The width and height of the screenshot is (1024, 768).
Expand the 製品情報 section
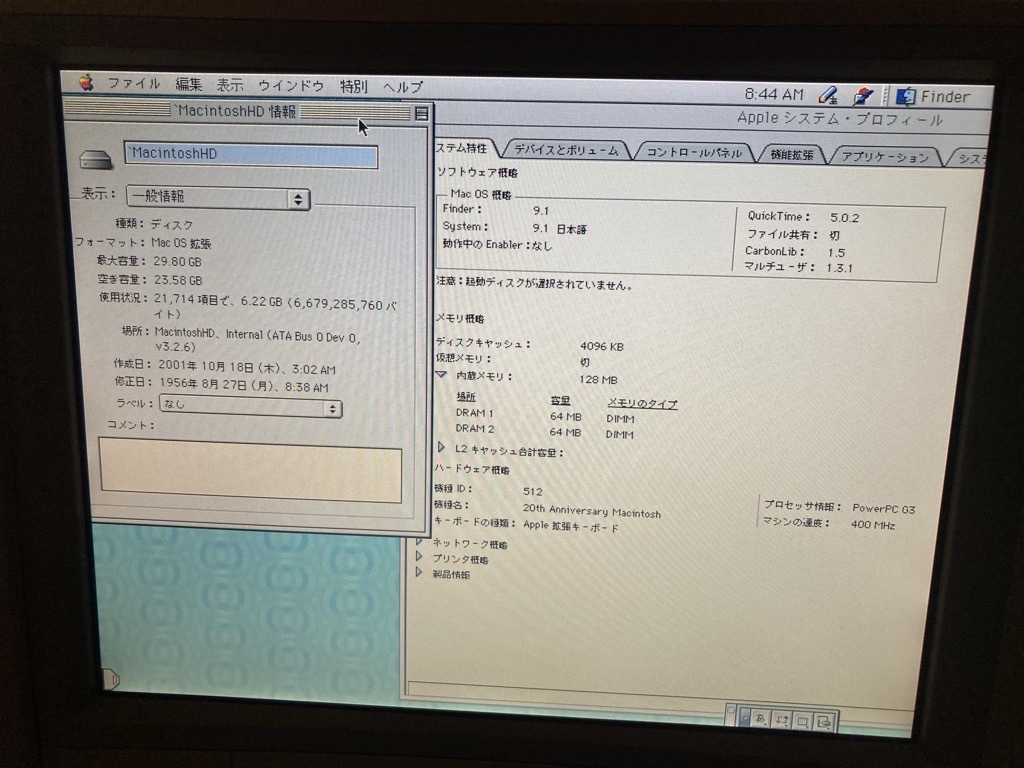(x=419, y=573)
